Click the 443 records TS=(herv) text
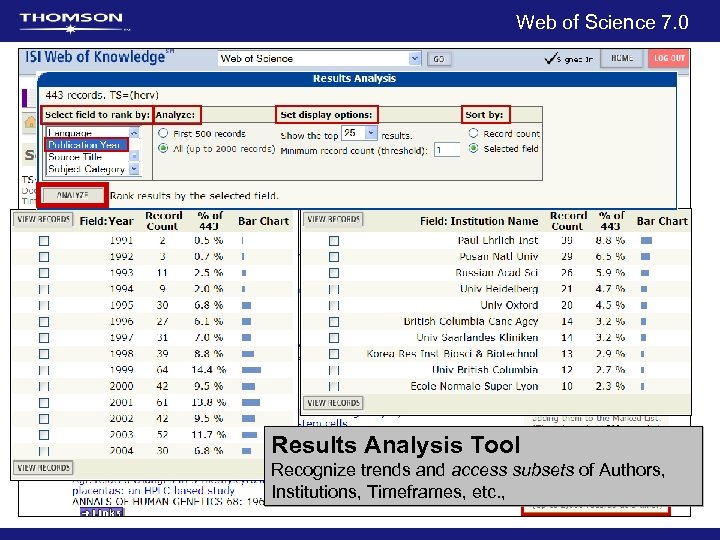The image size is (720, 540). 102,95
